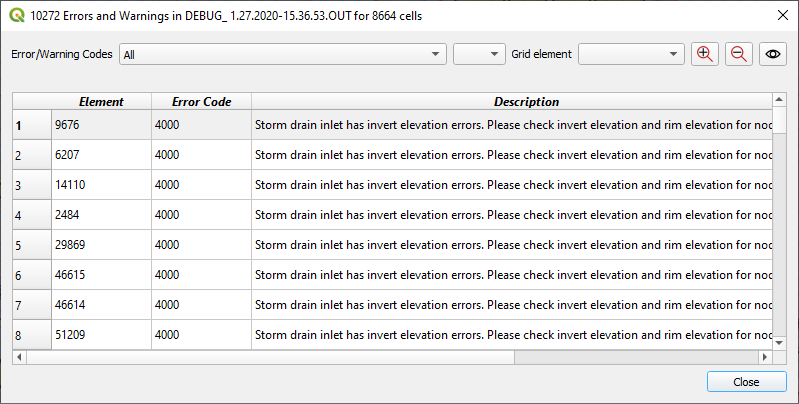Open the small unlabeled middle dropdown
This screenshot has width=799, height=404.
tap(479, 54)
